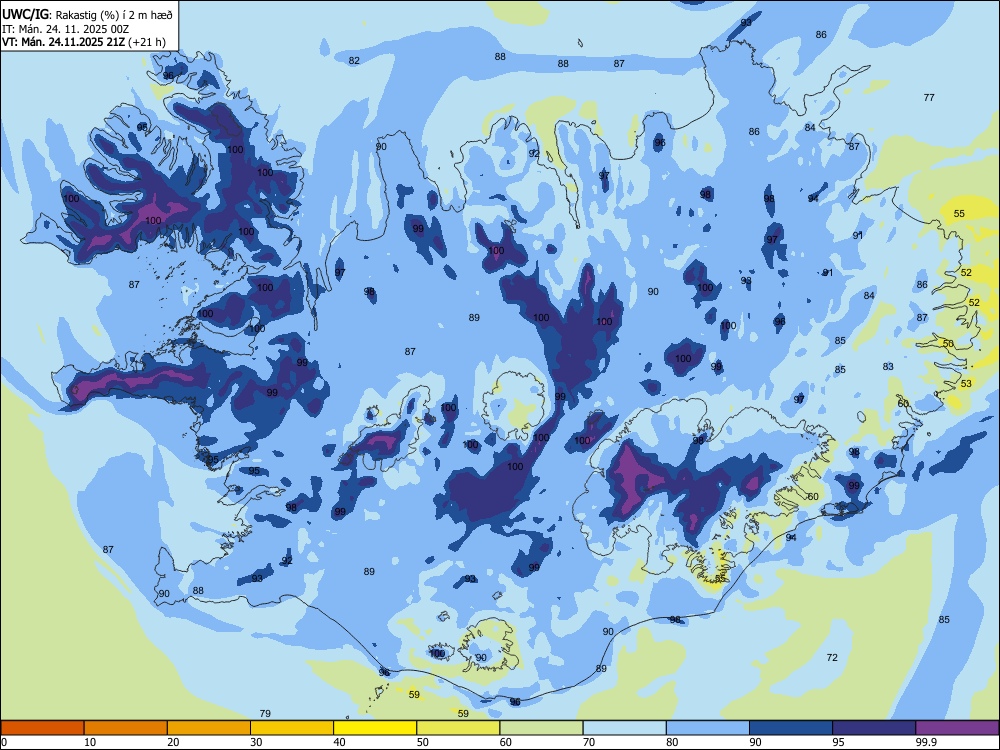Screen dimensions: 1000x750
Task: Click the dark orange 0–10 legend swatch
Action: [x=42, y=728]
